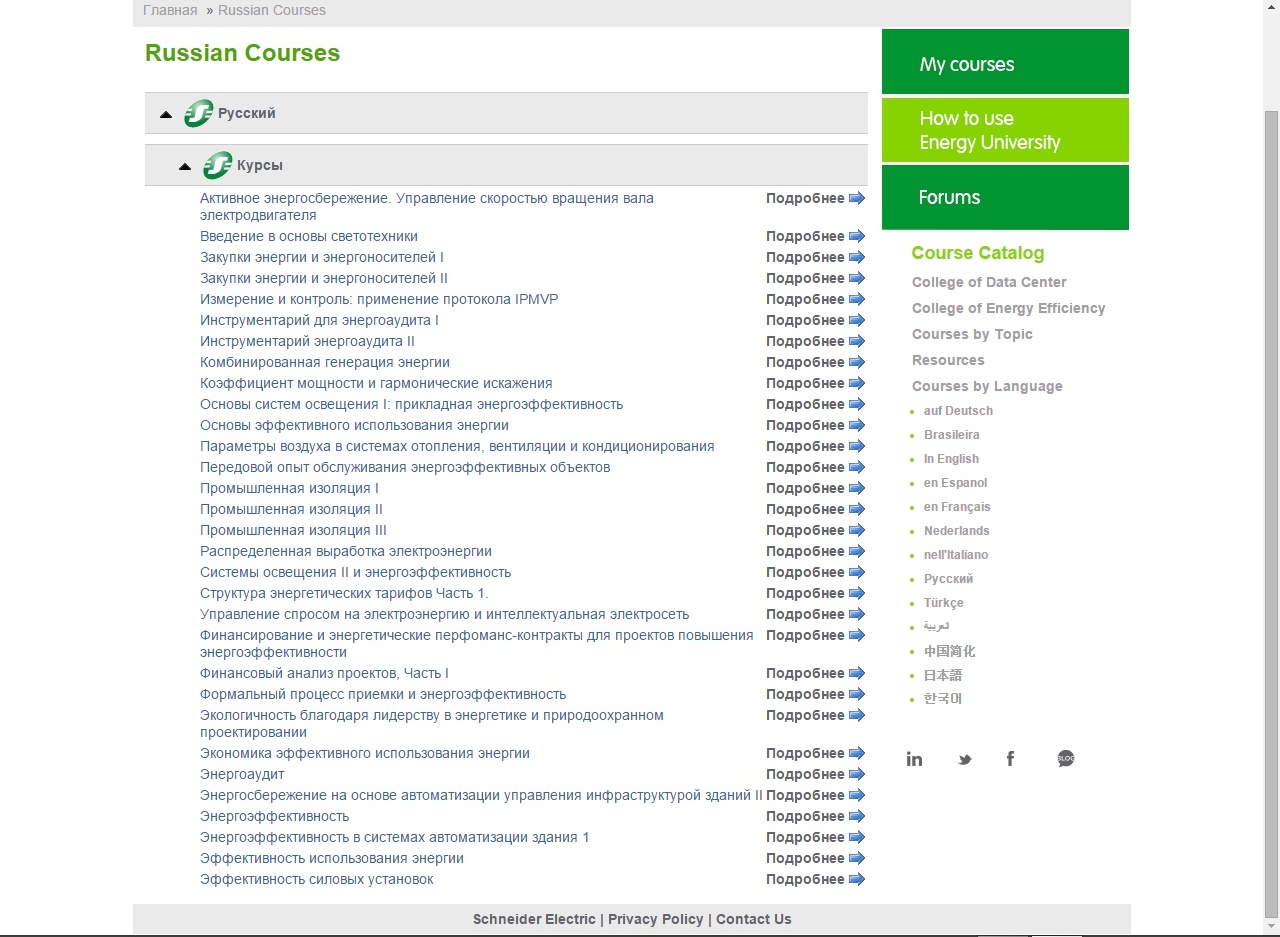
Task: Collapse the Русский section triangle
Action: pos(166,114)
